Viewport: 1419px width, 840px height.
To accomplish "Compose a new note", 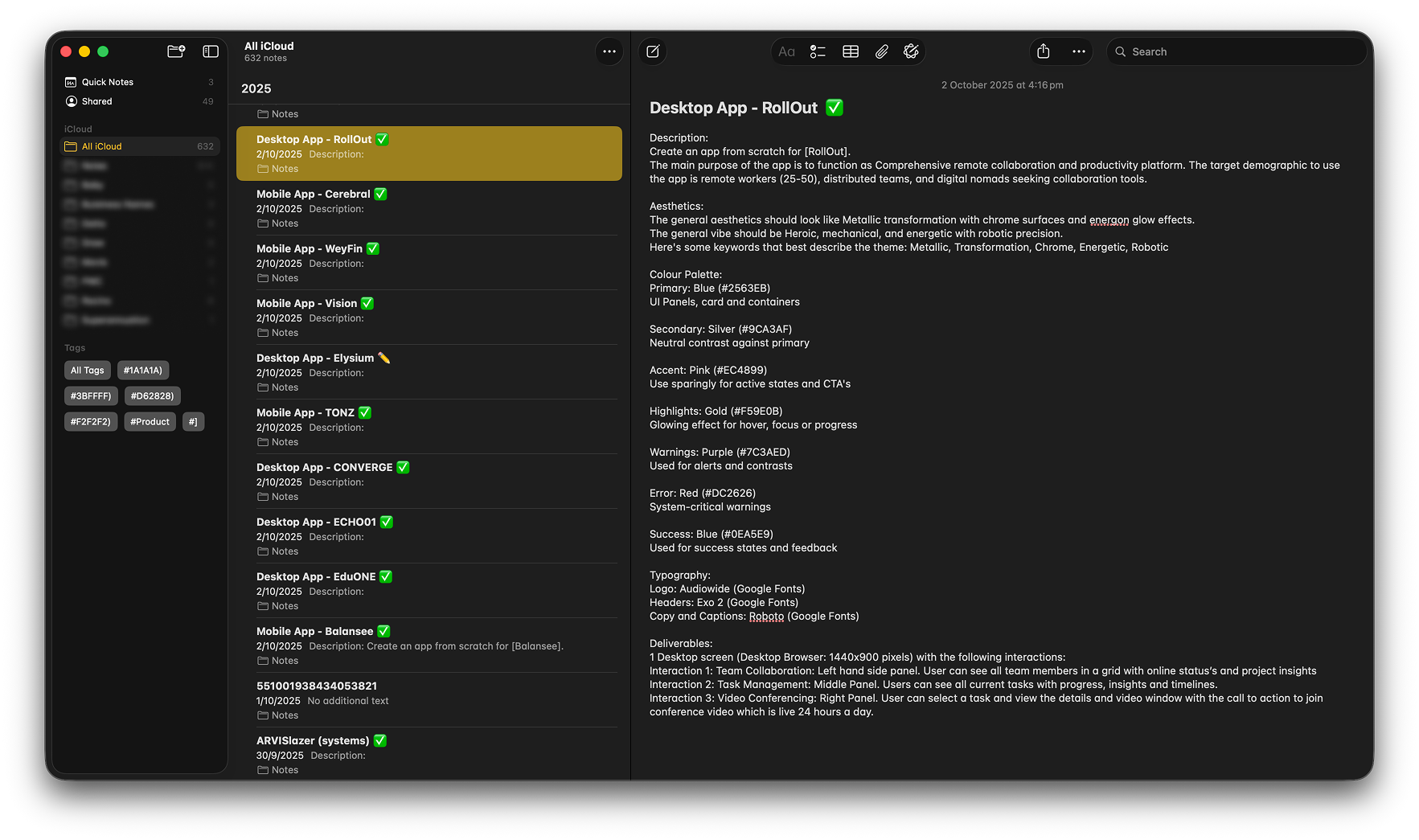I will (x=653, y=51).
